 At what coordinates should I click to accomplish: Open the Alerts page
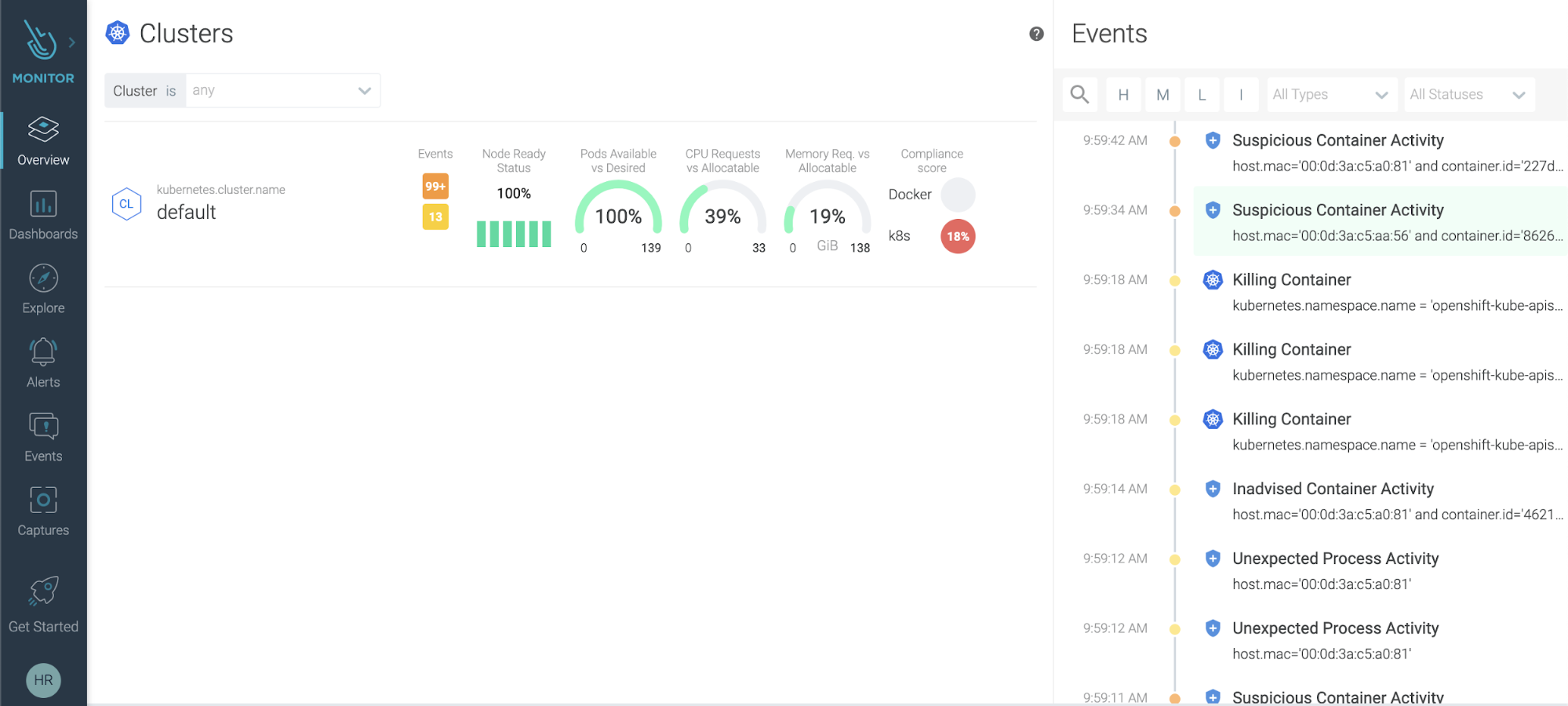point(43,362)
